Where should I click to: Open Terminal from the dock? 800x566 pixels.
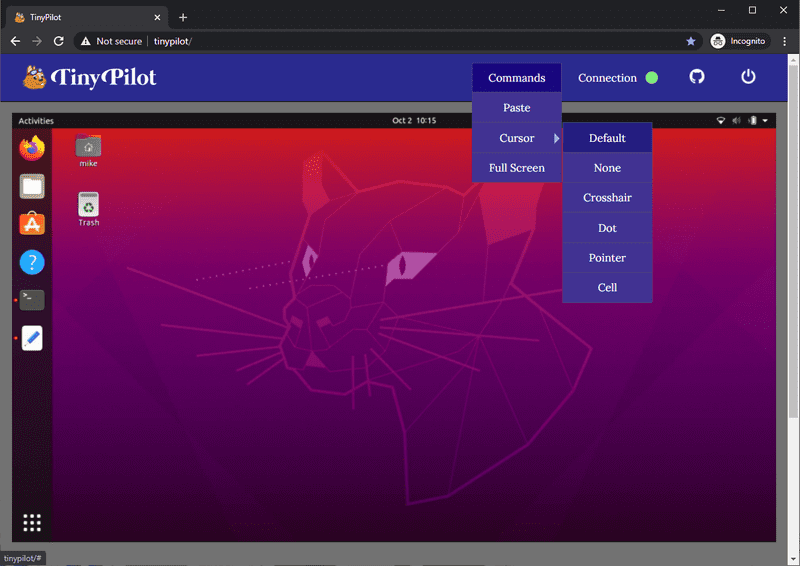click(32, 300)
